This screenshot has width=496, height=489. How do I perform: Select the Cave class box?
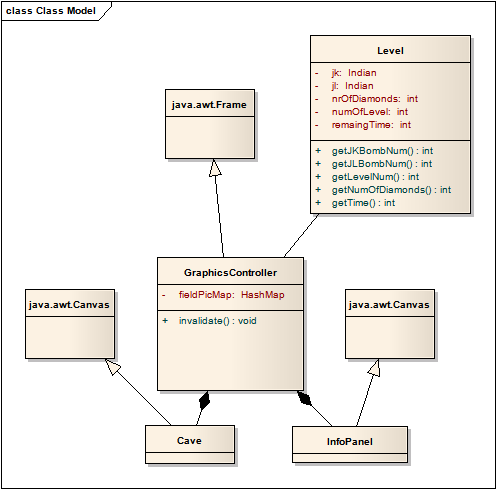click(190, 444)
